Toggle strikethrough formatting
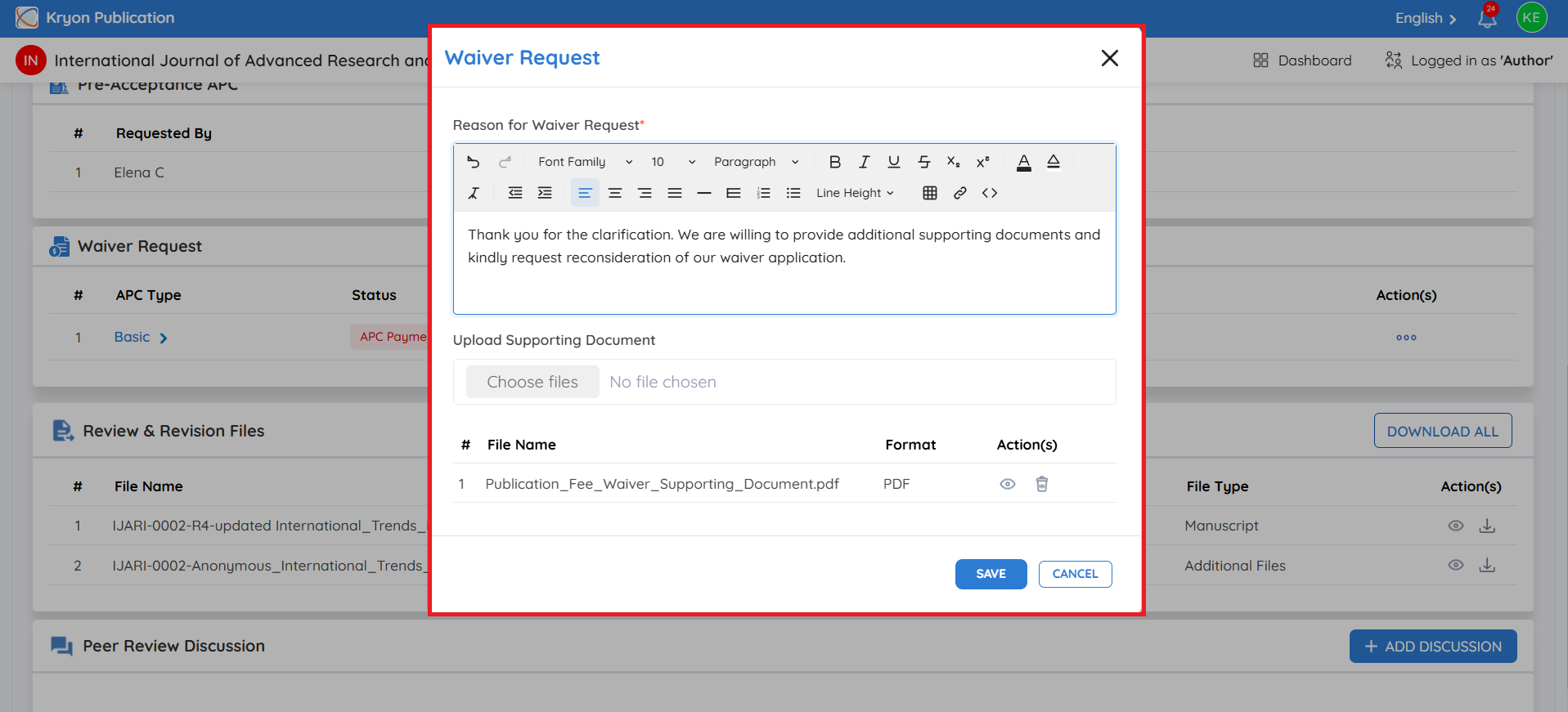Screen dimensions: 1568x712 (924, 162)
